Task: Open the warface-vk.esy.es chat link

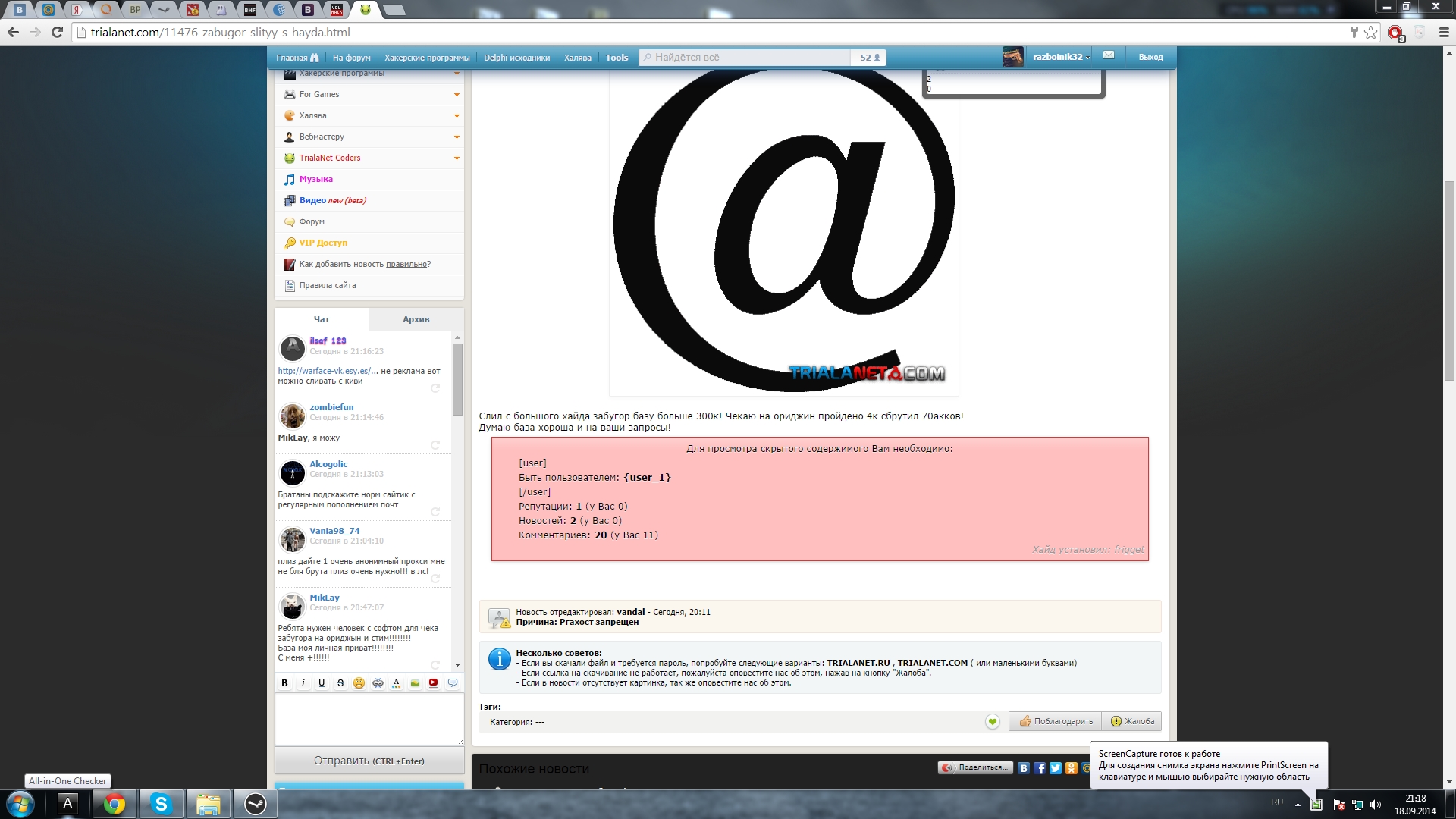Action: click(x=328, y=371)
